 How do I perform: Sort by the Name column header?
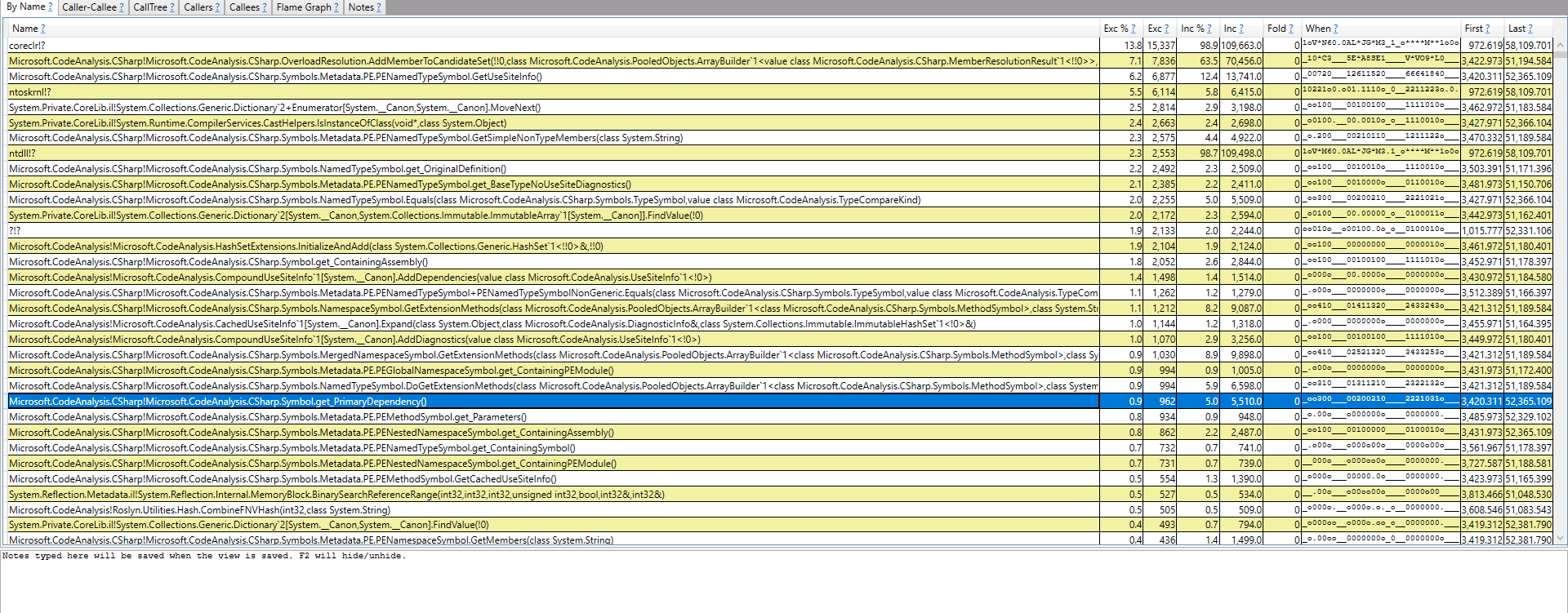tap(24, 29)
